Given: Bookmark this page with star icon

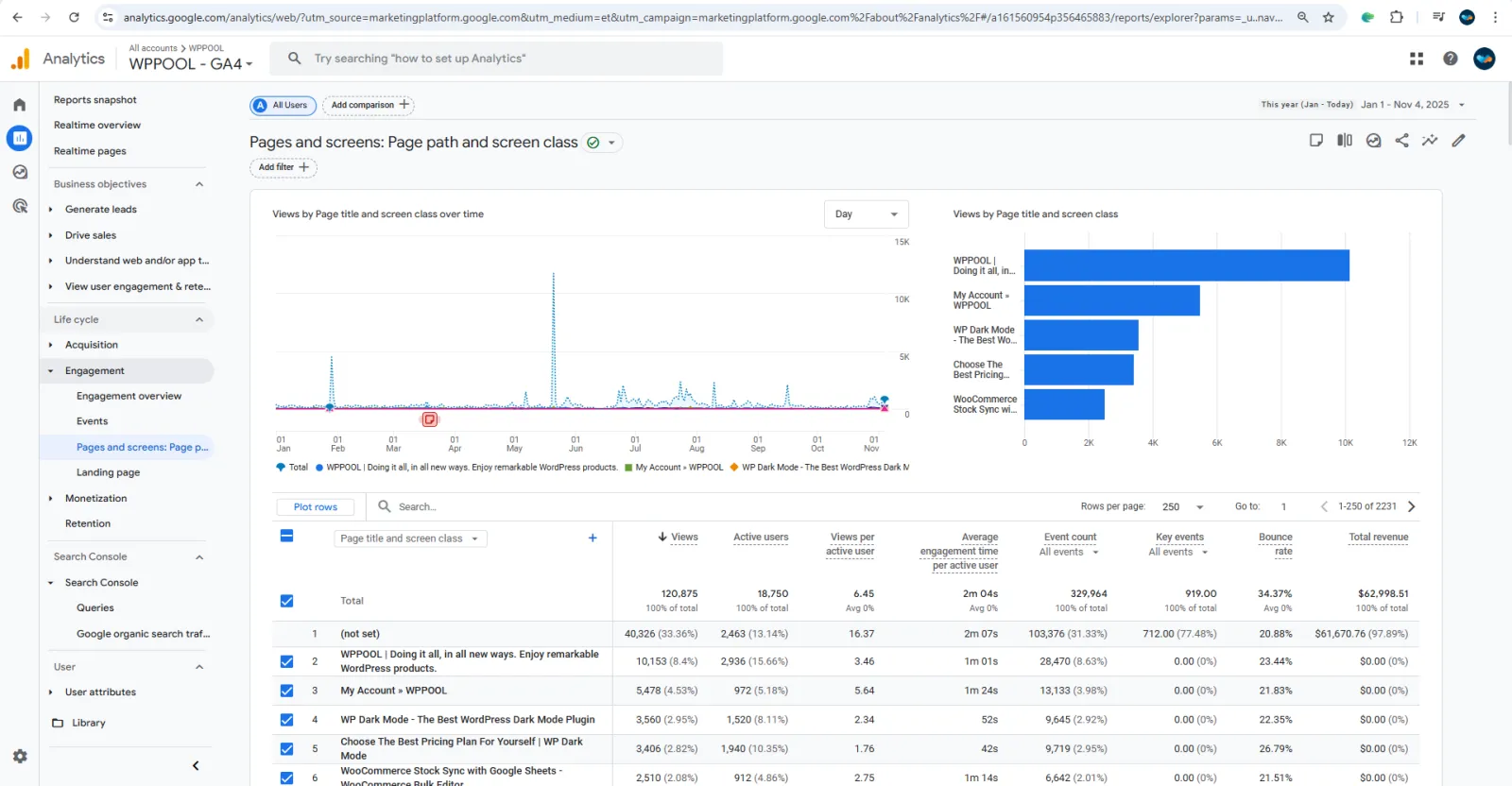Looking at the screenshot, I should pyautogui.click(x=1329, y=17).
